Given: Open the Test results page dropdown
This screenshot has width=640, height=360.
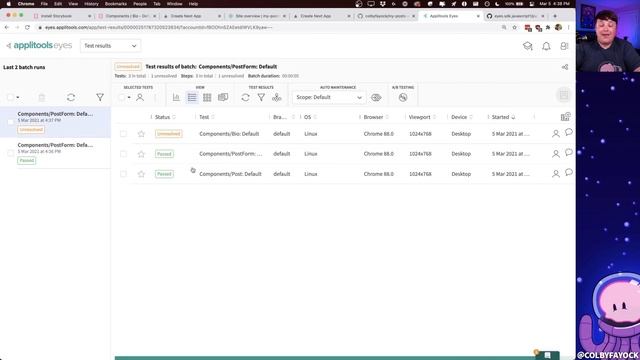Looking at the screenshot, I should [110, 46].
